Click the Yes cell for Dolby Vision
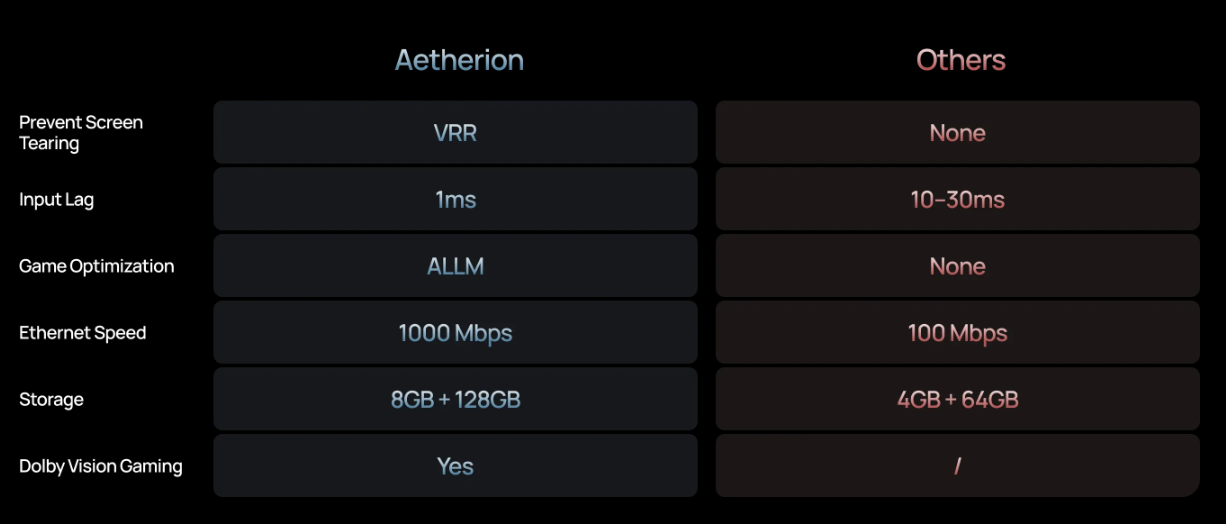The width and height of the screenshot is (1226, 524). pos(455,466)
